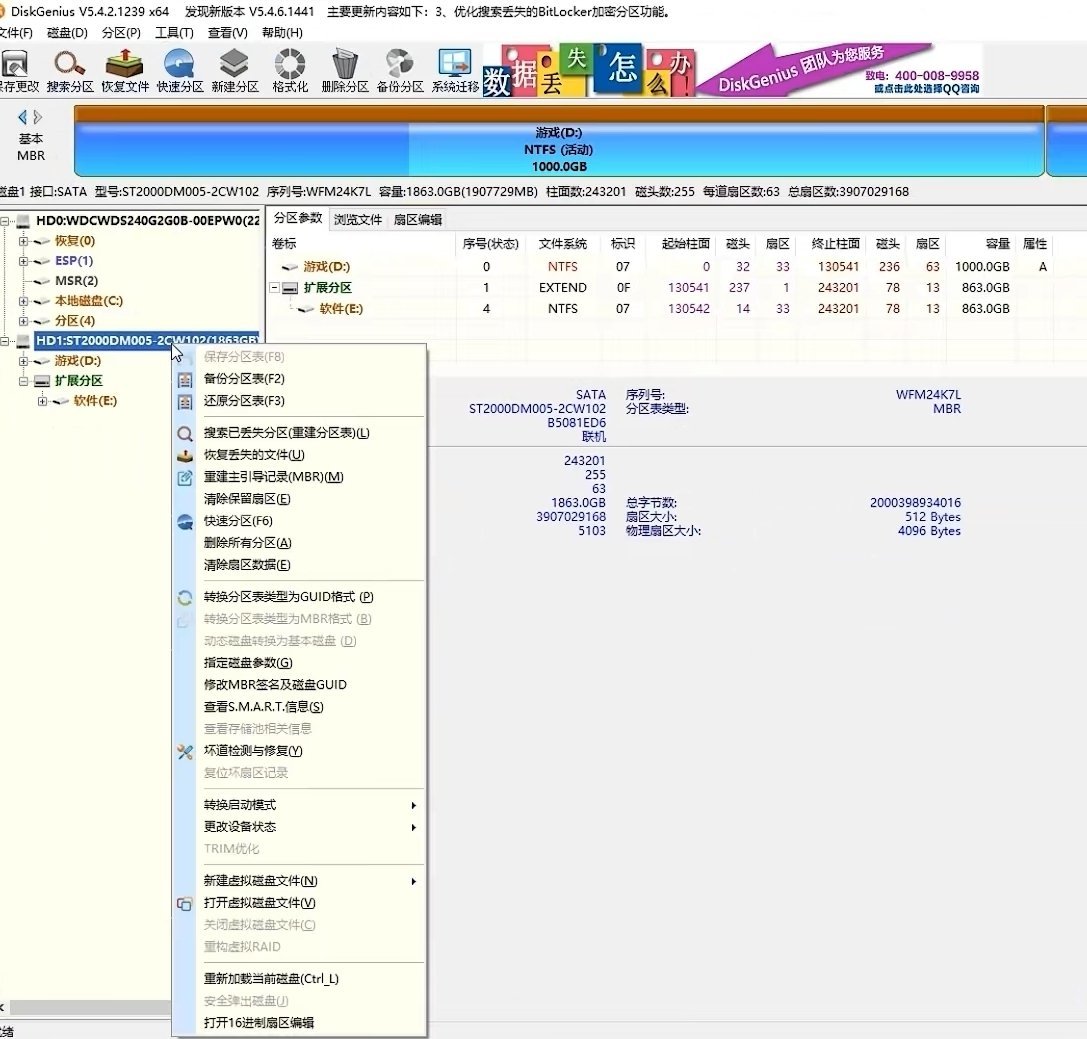1087x1039 pixels.
Task: Select HD1:ST2000DM005 disk in the tree
Action: [147, 341]
